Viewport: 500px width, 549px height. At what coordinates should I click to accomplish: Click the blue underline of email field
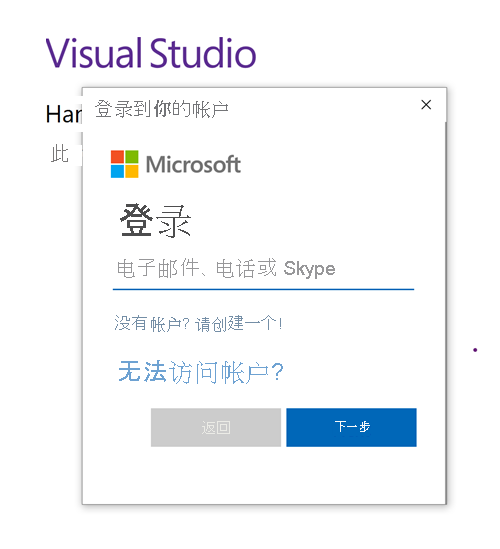pyautogui.click(x=263, y=289)
